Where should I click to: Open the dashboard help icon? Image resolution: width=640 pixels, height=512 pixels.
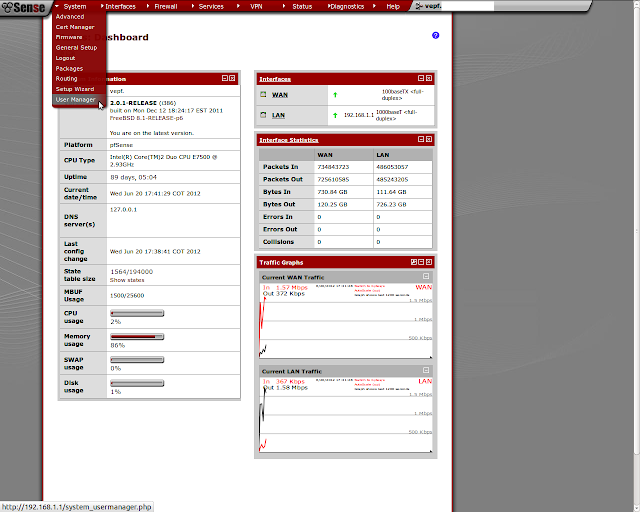pos(436,36)
